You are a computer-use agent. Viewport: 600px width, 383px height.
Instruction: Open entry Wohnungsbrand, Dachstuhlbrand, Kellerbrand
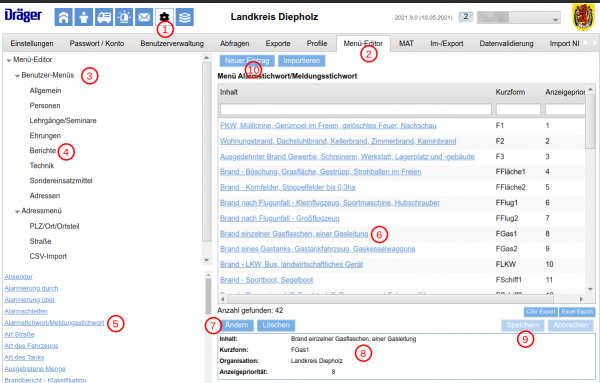(338, 141)
